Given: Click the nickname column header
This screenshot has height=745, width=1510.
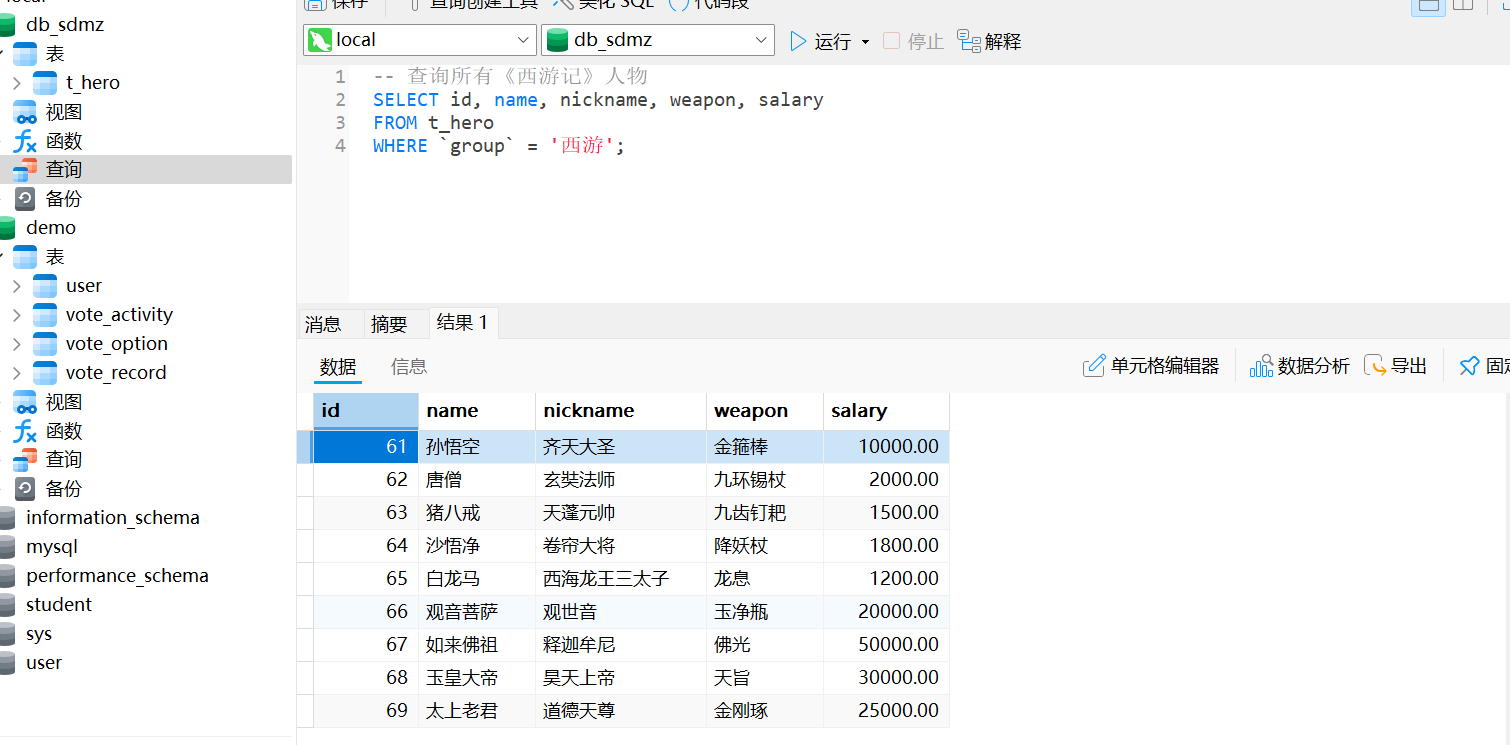Looking at the screenshot, I should point(620,411).
